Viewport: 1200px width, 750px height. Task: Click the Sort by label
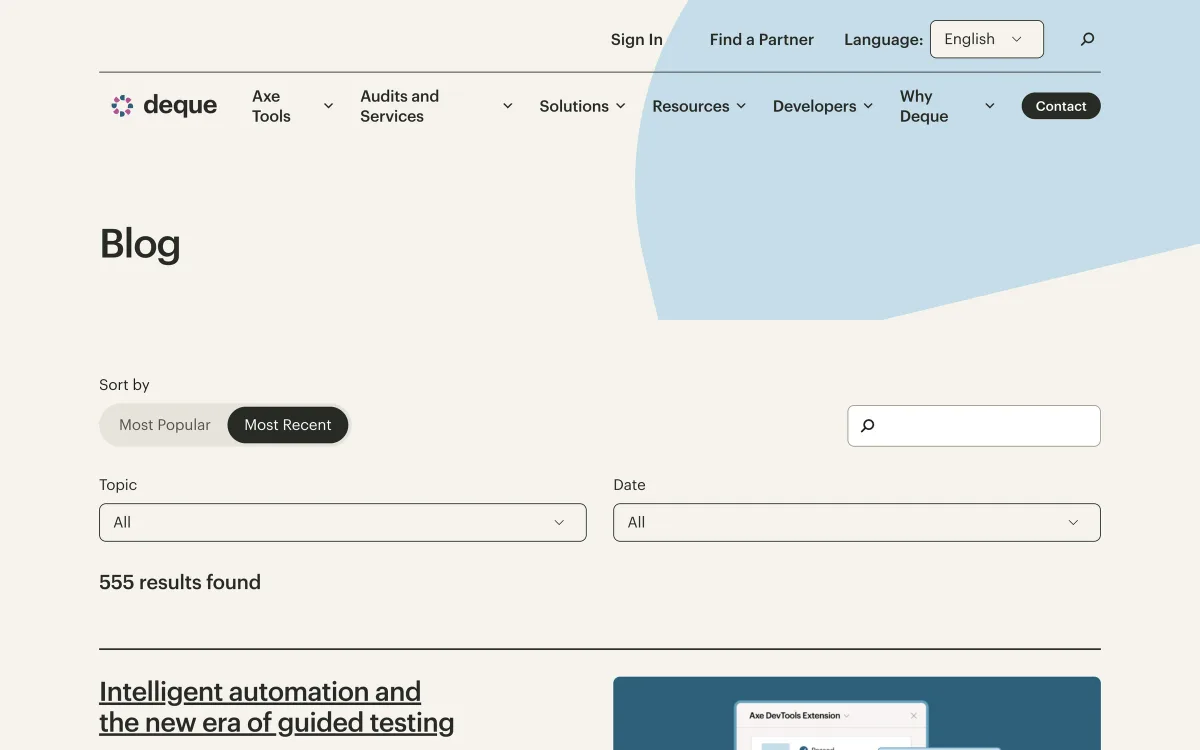pos(124,385)
